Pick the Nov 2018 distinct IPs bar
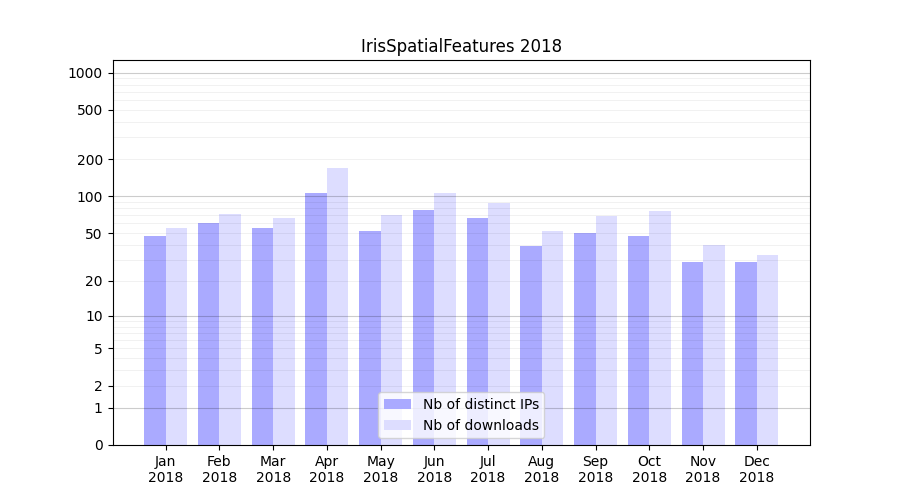The height and width of the screenshot is (500, 900). 692,353
